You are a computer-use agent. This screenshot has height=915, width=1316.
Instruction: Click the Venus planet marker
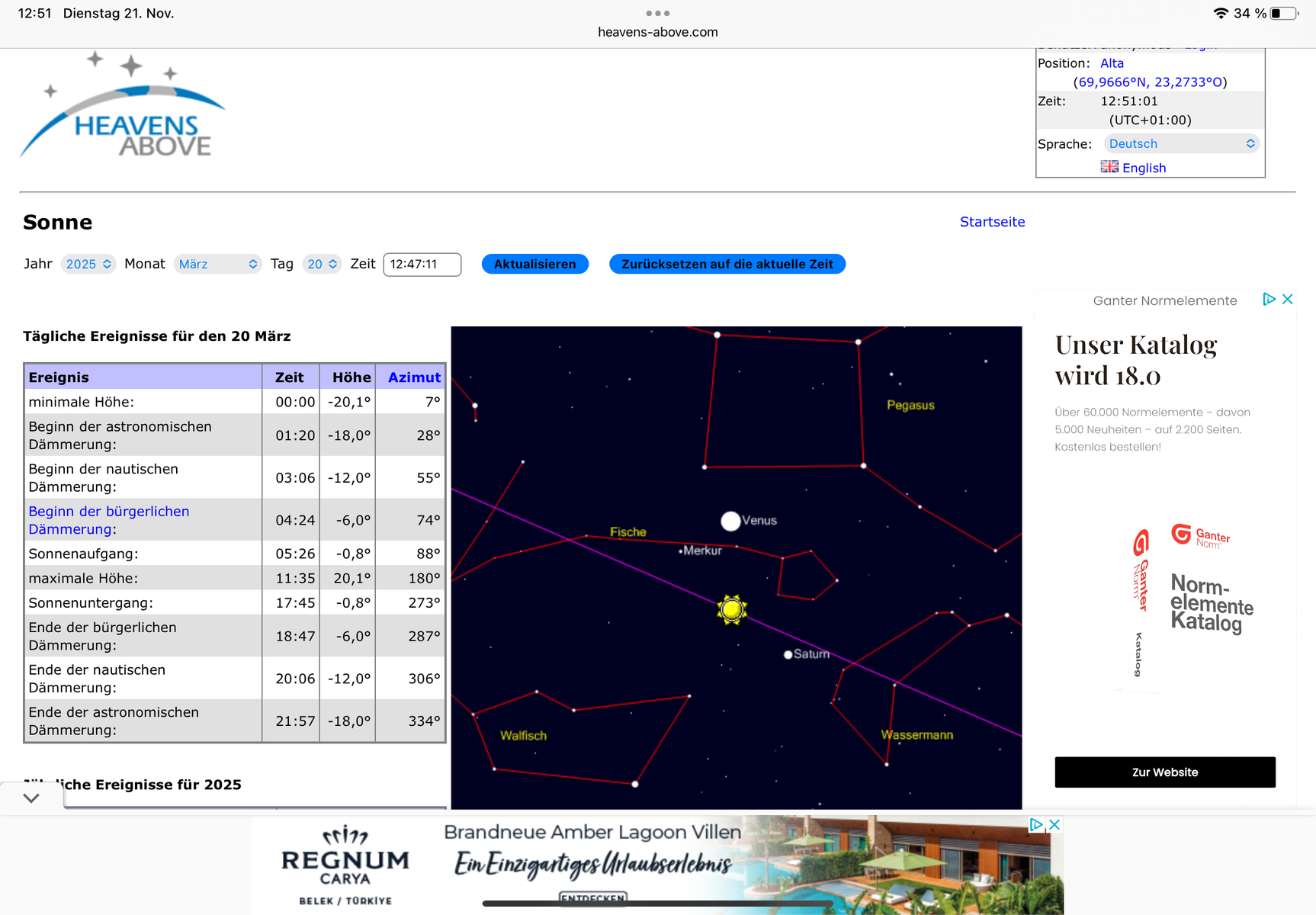tap(730, 521)
